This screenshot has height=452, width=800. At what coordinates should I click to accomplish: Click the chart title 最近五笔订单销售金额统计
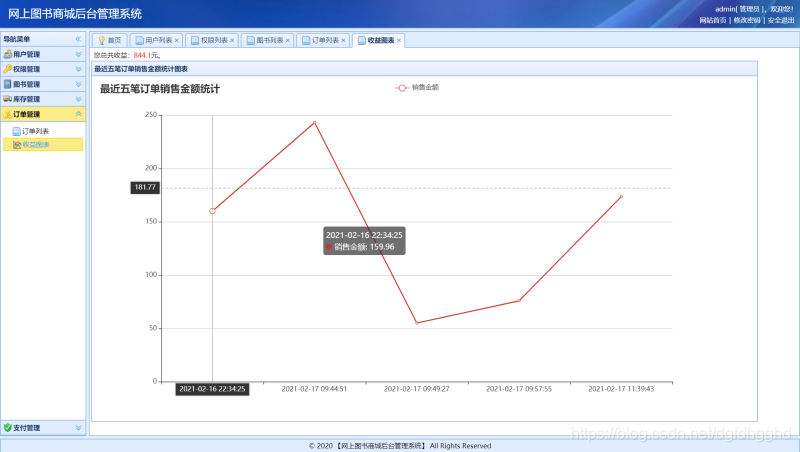[160, 89]
